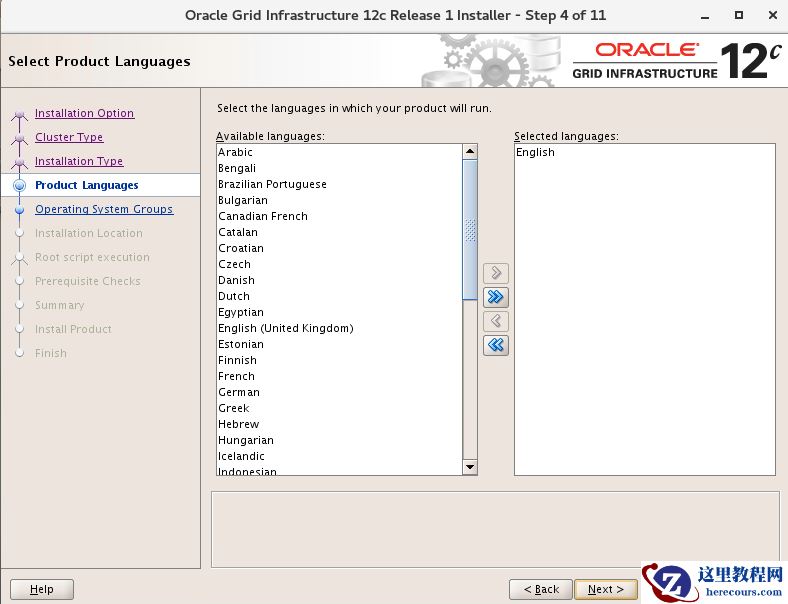The height and width of the screenshot is (604, 788).
Task: Select Bengali in the available languages
Action: 339,168
